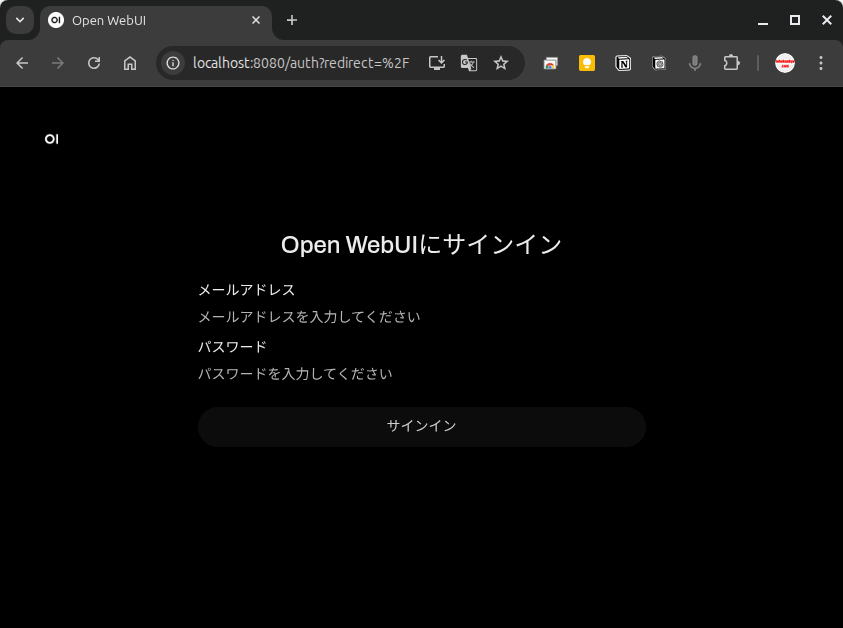Open the Extensions puzzle piece menu
This screenshot has height=628, width=843.
click(x=731, y=63)
